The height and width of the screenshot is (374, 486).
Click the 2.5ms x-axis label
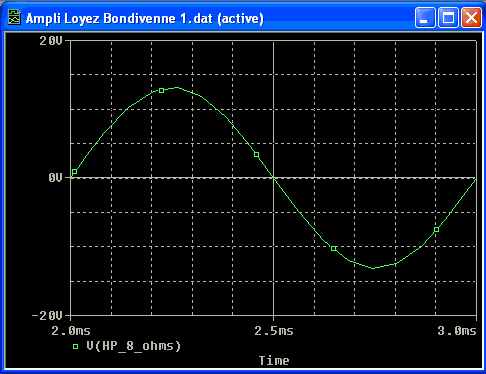[x=274, y=331]
